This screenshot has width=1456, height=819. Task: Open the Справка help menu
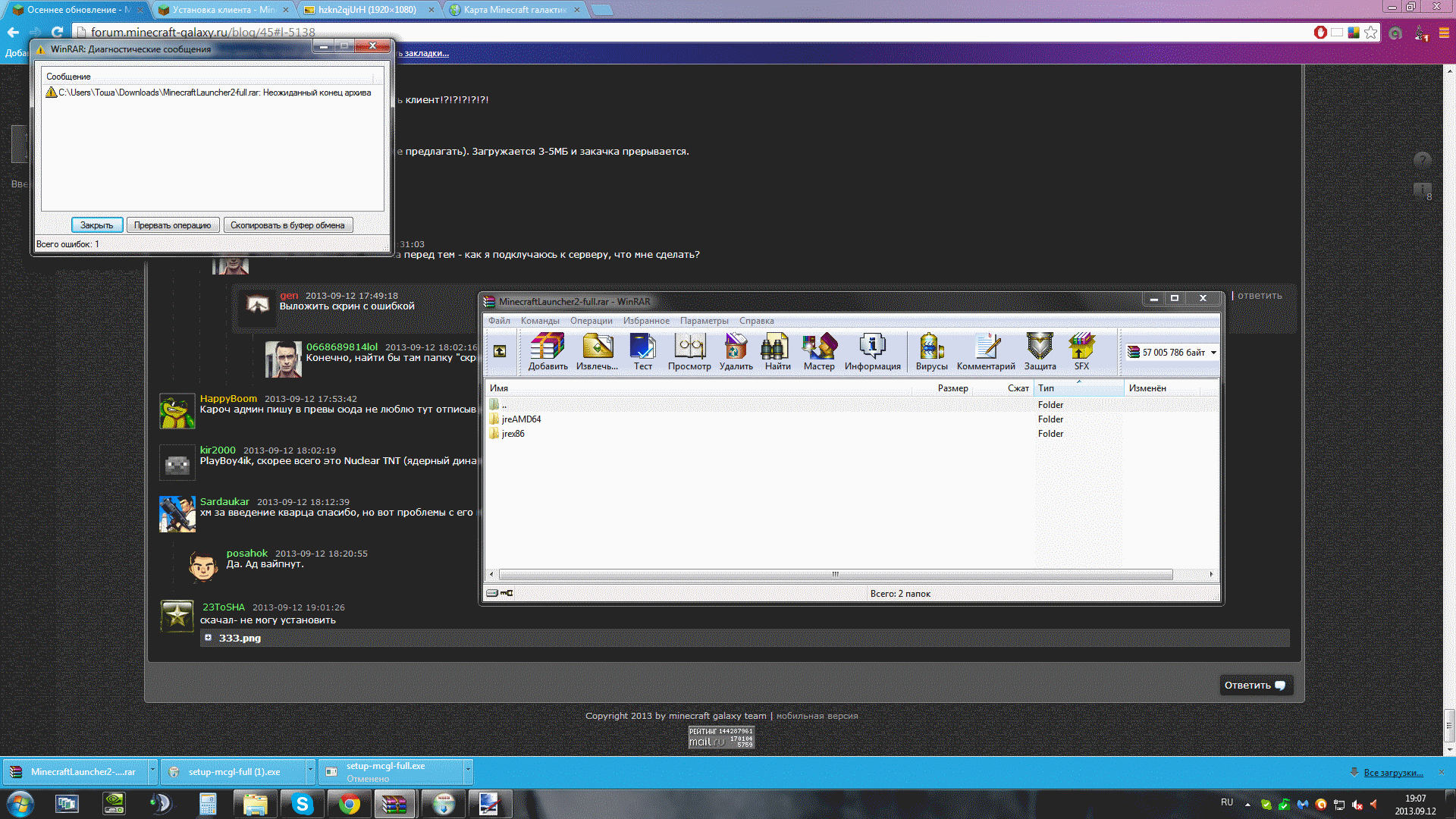(756, 321)
